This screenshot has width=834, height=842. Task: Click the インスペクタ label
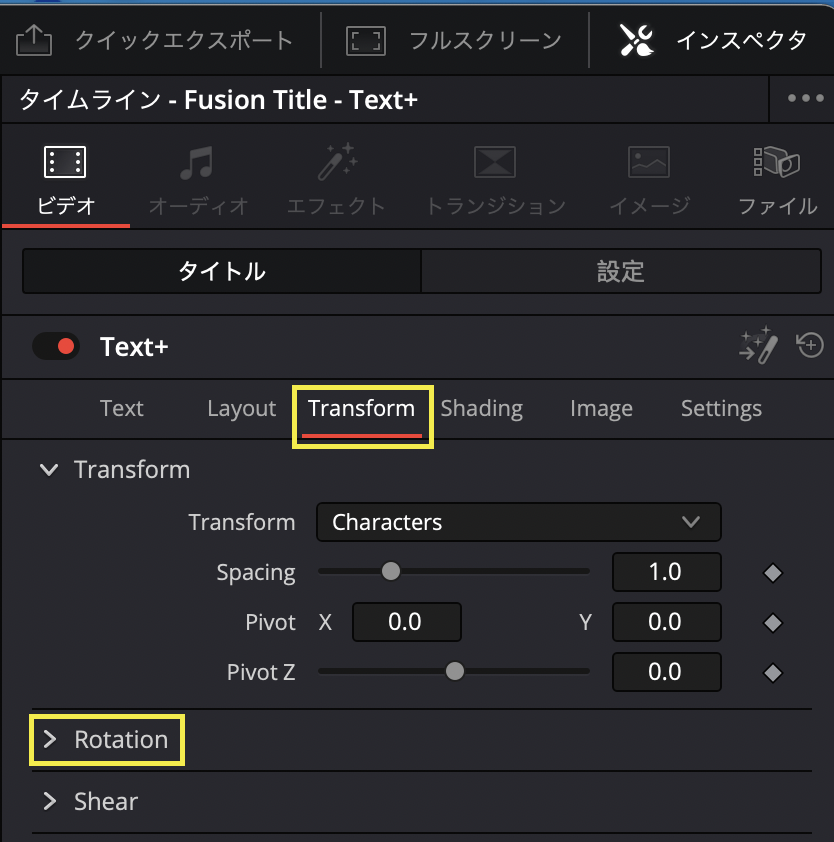point(742,40)
